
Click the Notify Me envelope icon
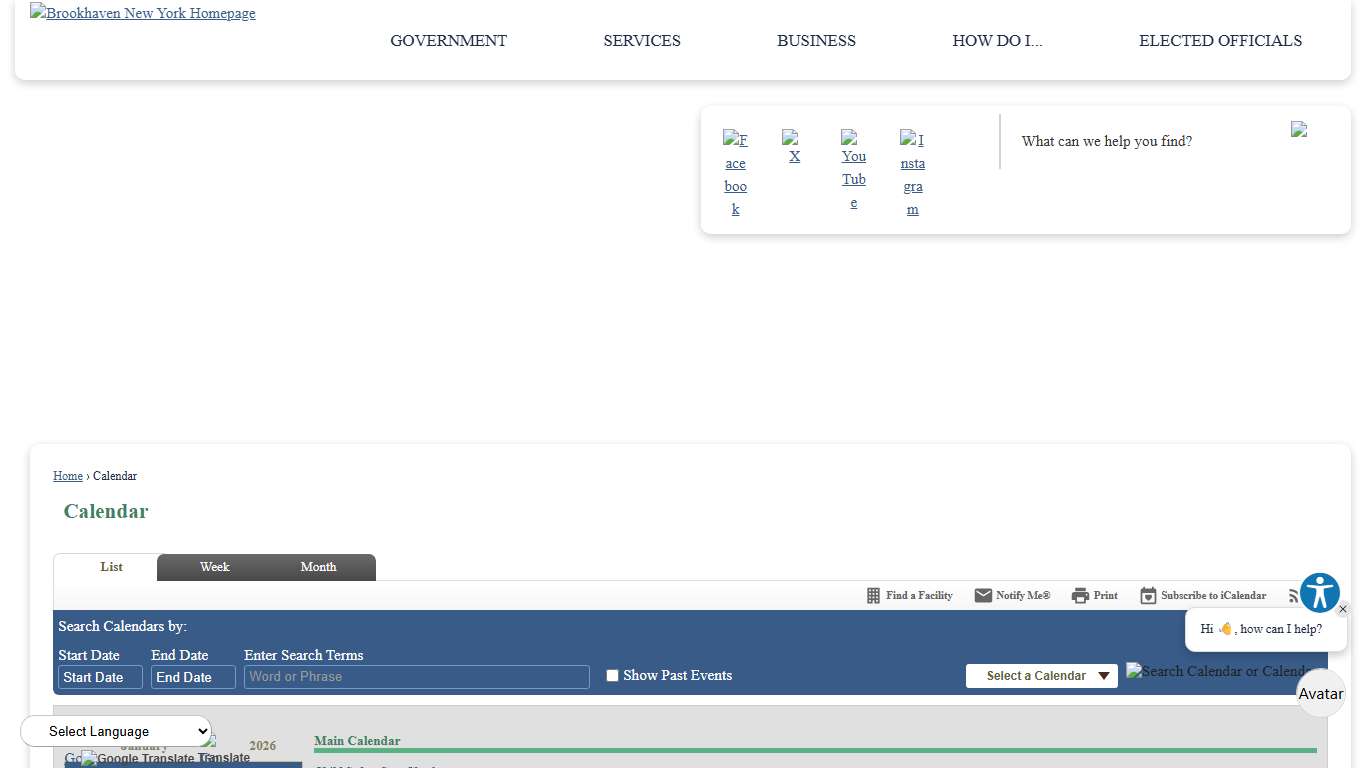[983, 596]
